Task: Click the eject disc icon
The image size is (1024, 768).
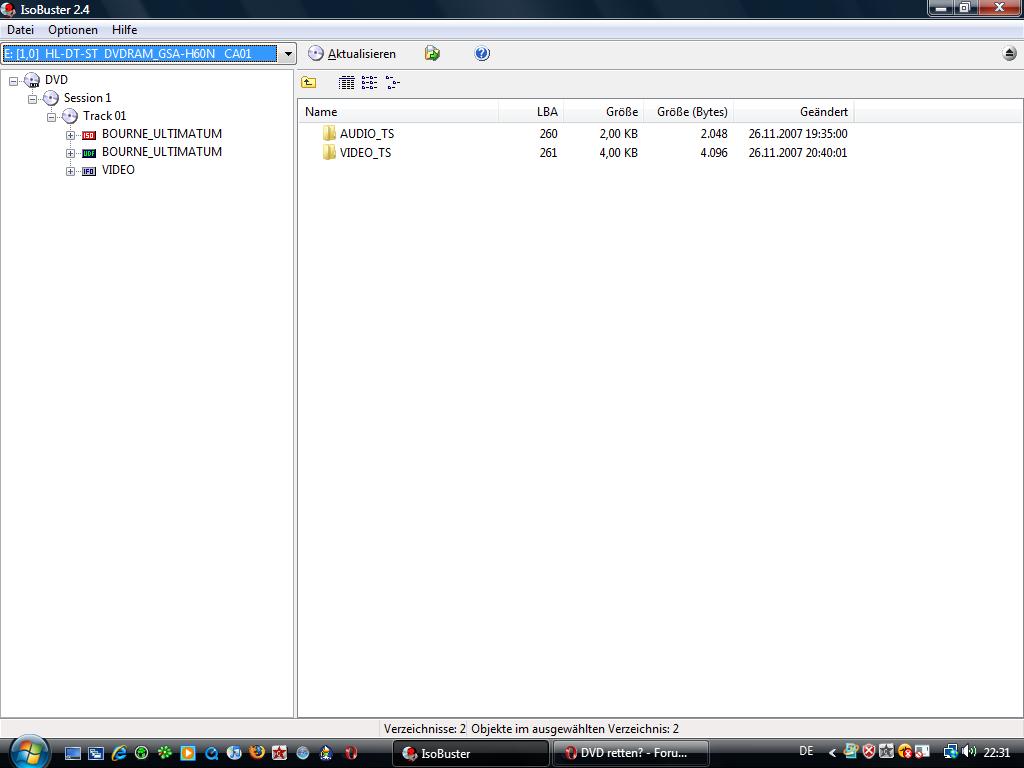Action: 1010,54
